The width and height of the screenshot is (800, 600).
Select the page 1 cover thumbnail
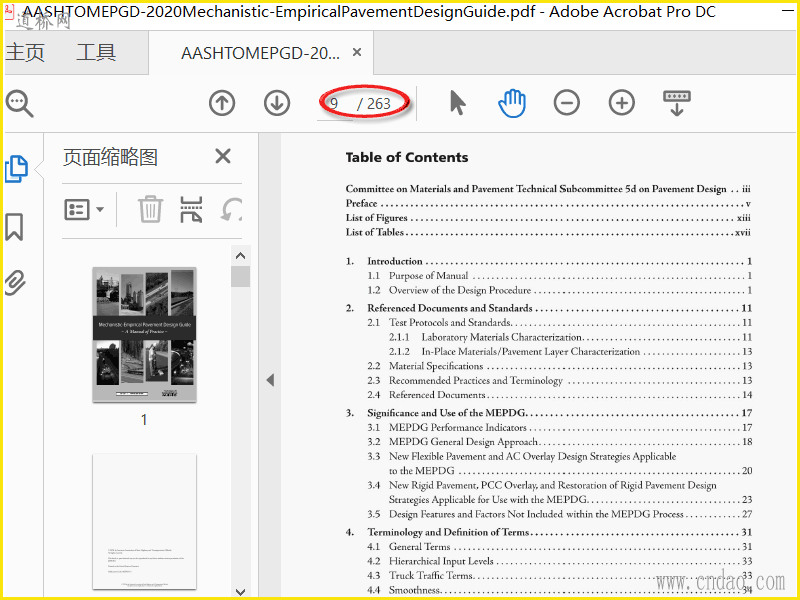click(x=144, y=335)
